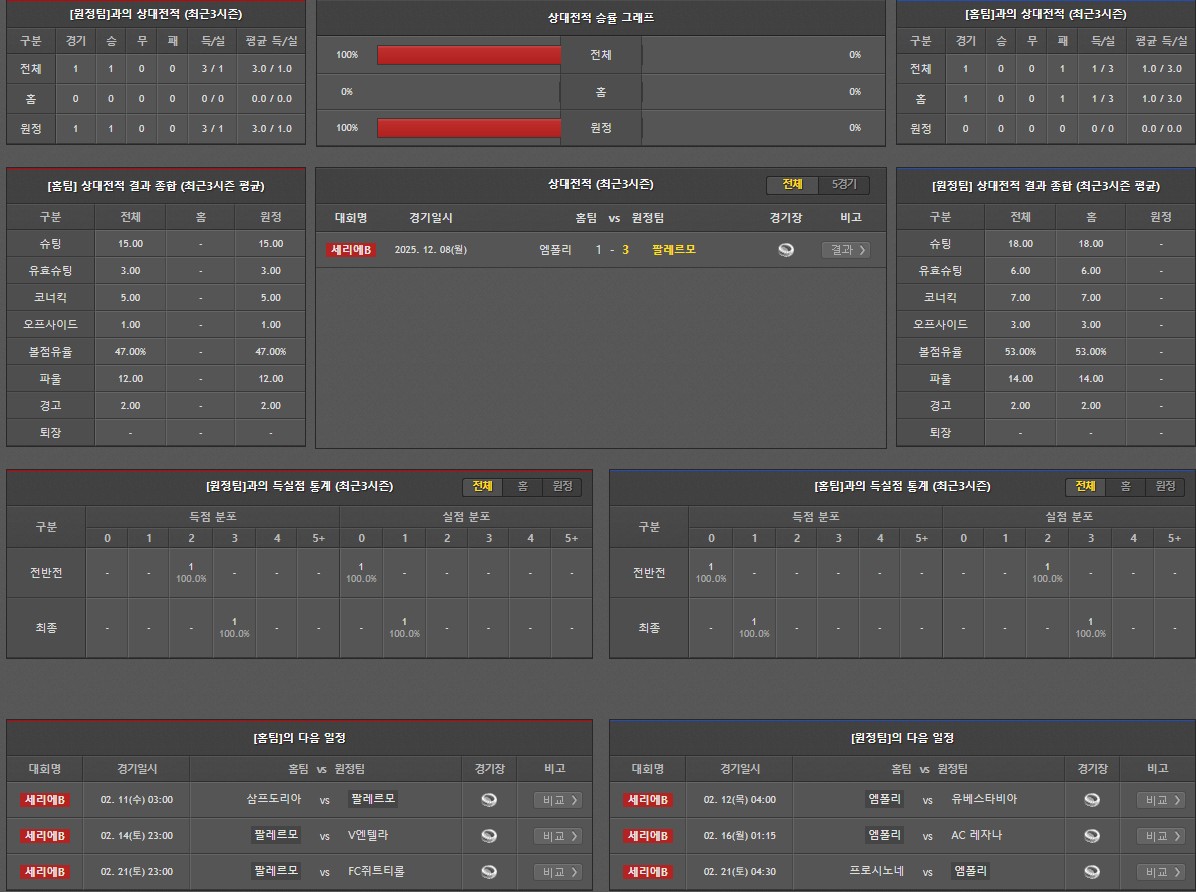
Task: Click 팔레르모 team name in head-to-head result row
Action: pyautogui.click(x=673, y=250)
